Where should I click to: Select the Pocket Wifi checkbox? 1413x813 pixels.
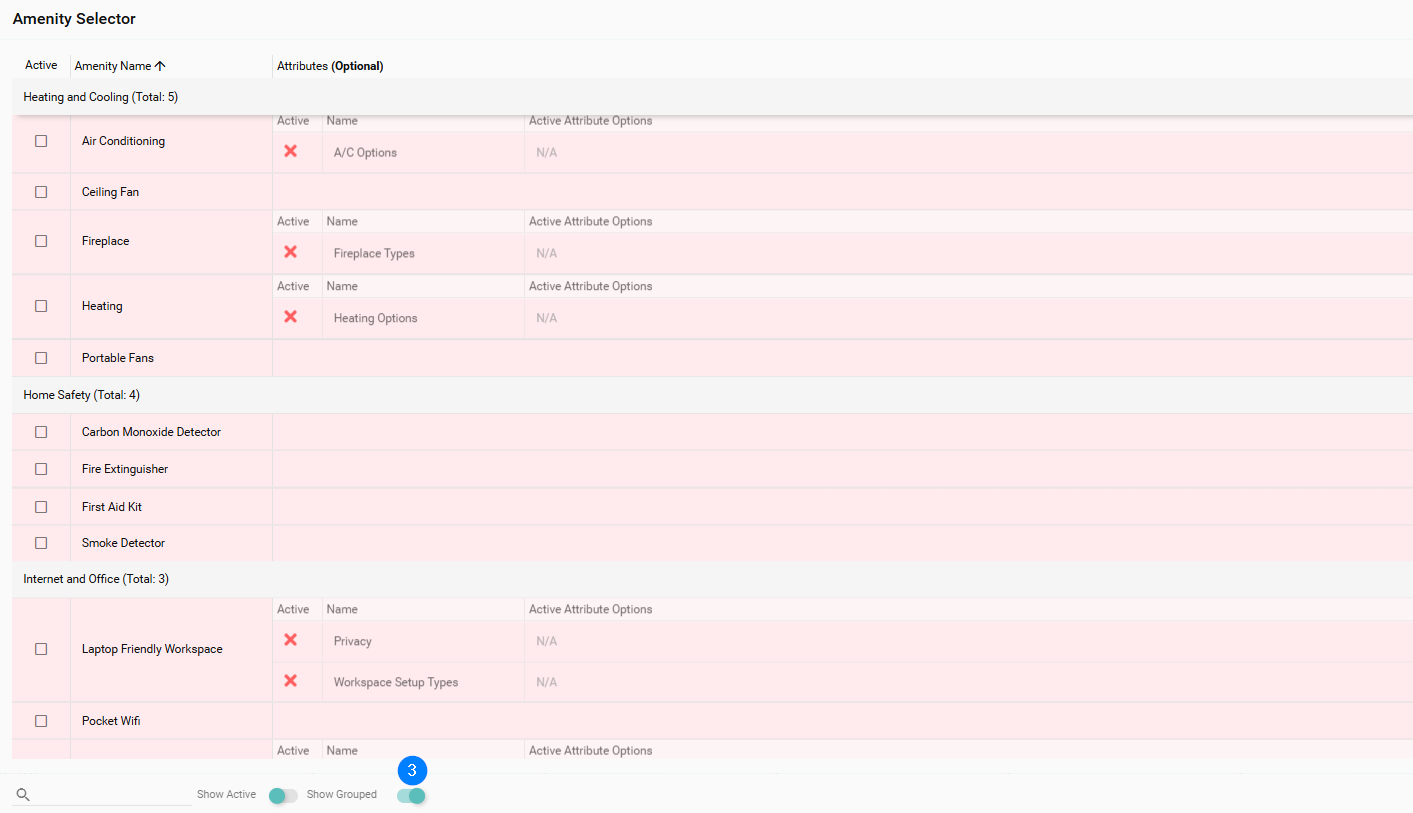(x=41, y=721)
